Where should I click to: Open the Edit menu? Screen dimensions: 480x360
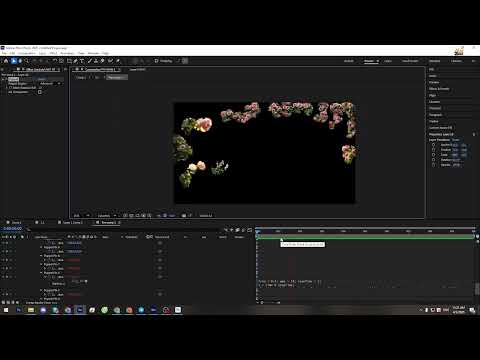click(12, 53)
